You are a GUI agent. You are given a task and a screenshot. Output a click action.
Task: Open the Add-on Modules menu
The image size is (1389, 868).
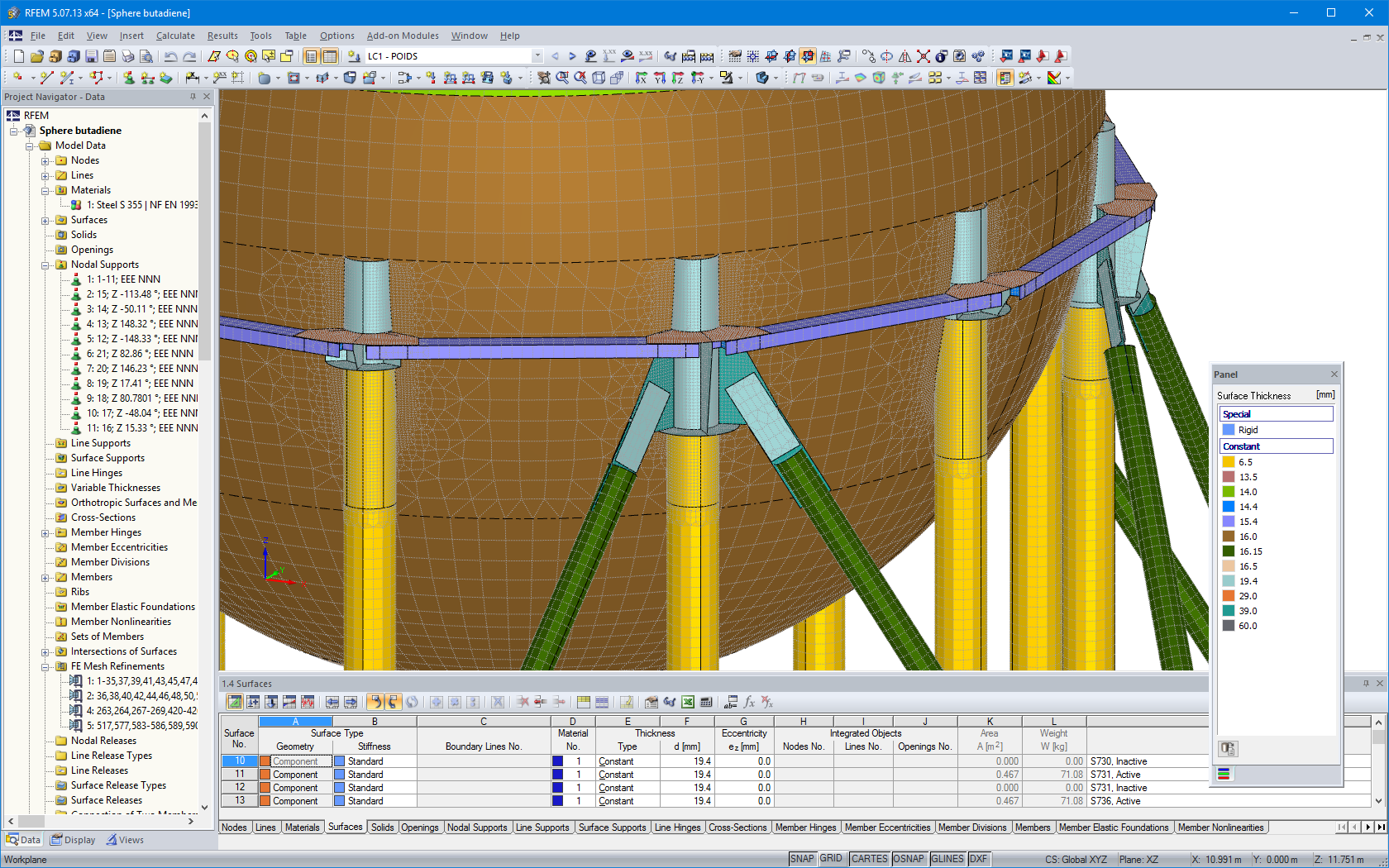(403, 36)
